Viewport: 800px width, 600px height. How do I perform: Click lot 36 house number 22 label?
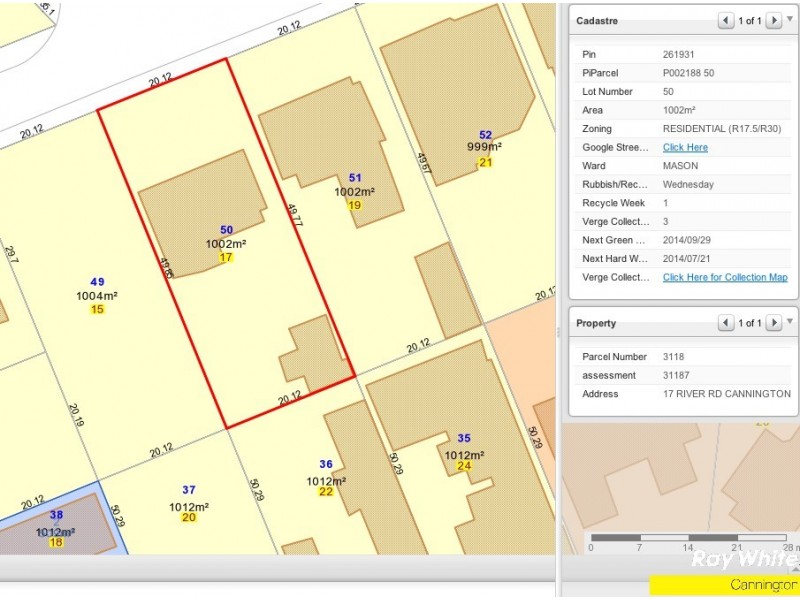pyautogui.click(x=326, y=492)
